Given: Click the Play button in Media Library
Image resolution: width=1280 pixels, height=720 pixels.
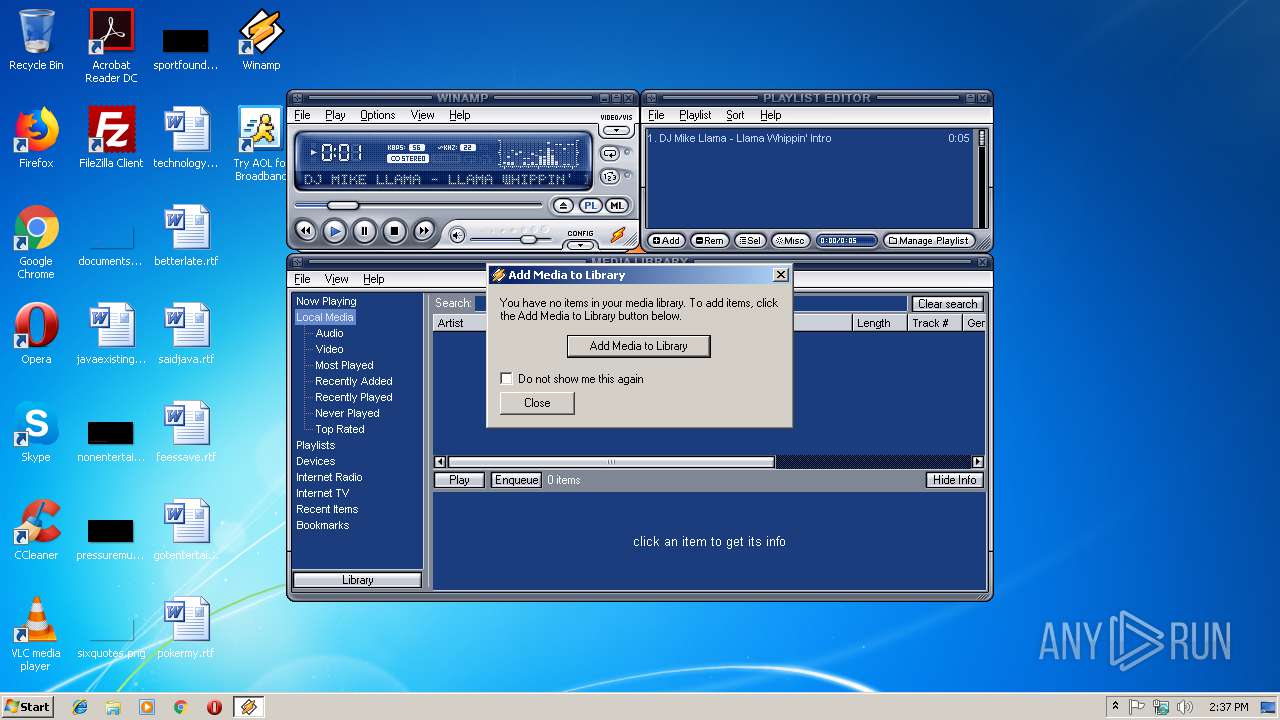Looking at the screenshot, I should pyautogui.click(x=459, y=480).
